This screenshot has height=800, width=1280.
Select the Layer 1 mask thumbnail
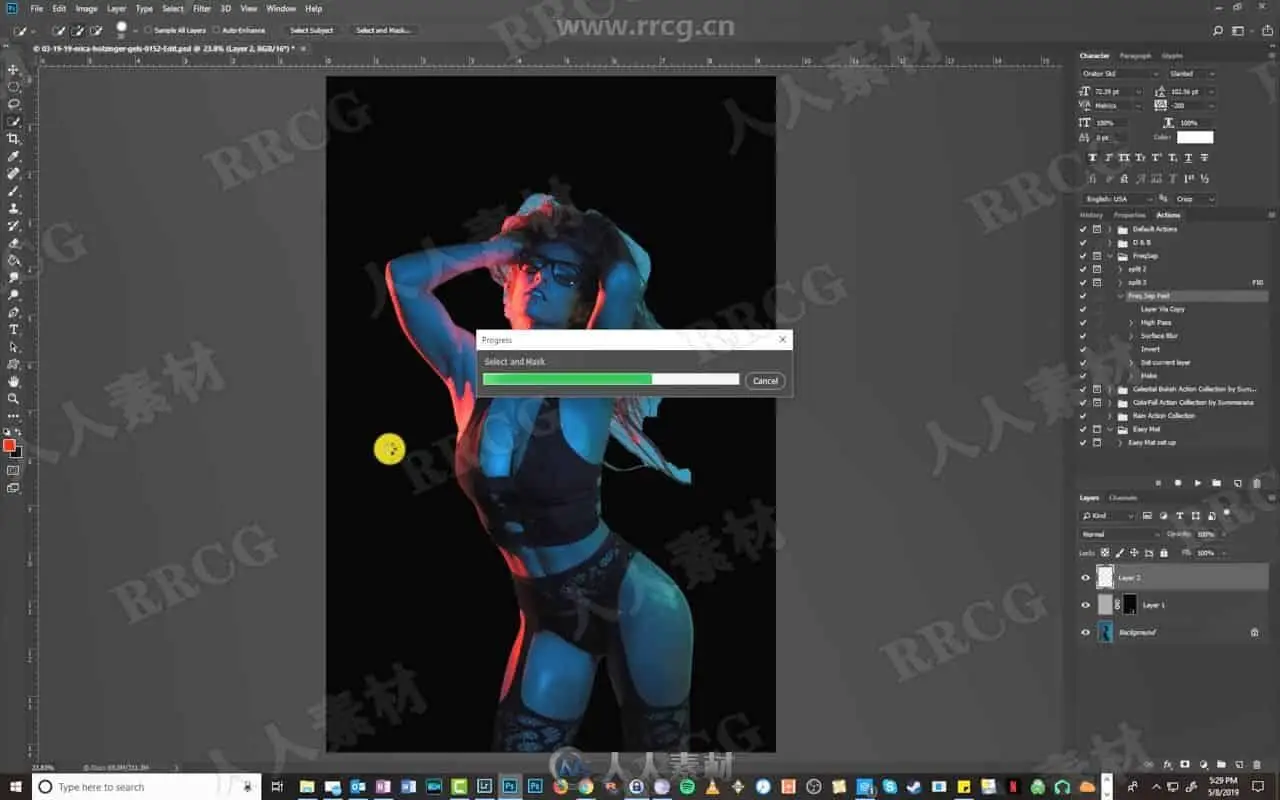click(1129, 604)
